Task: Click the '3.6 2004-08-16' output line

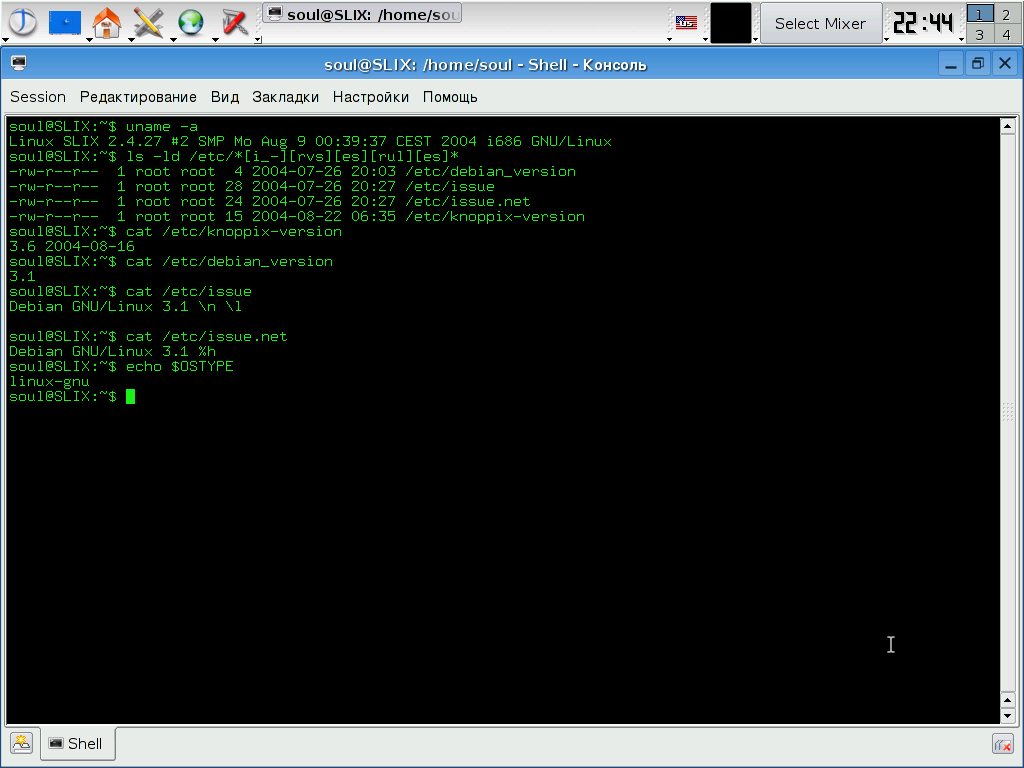Action: coord(72,247)
